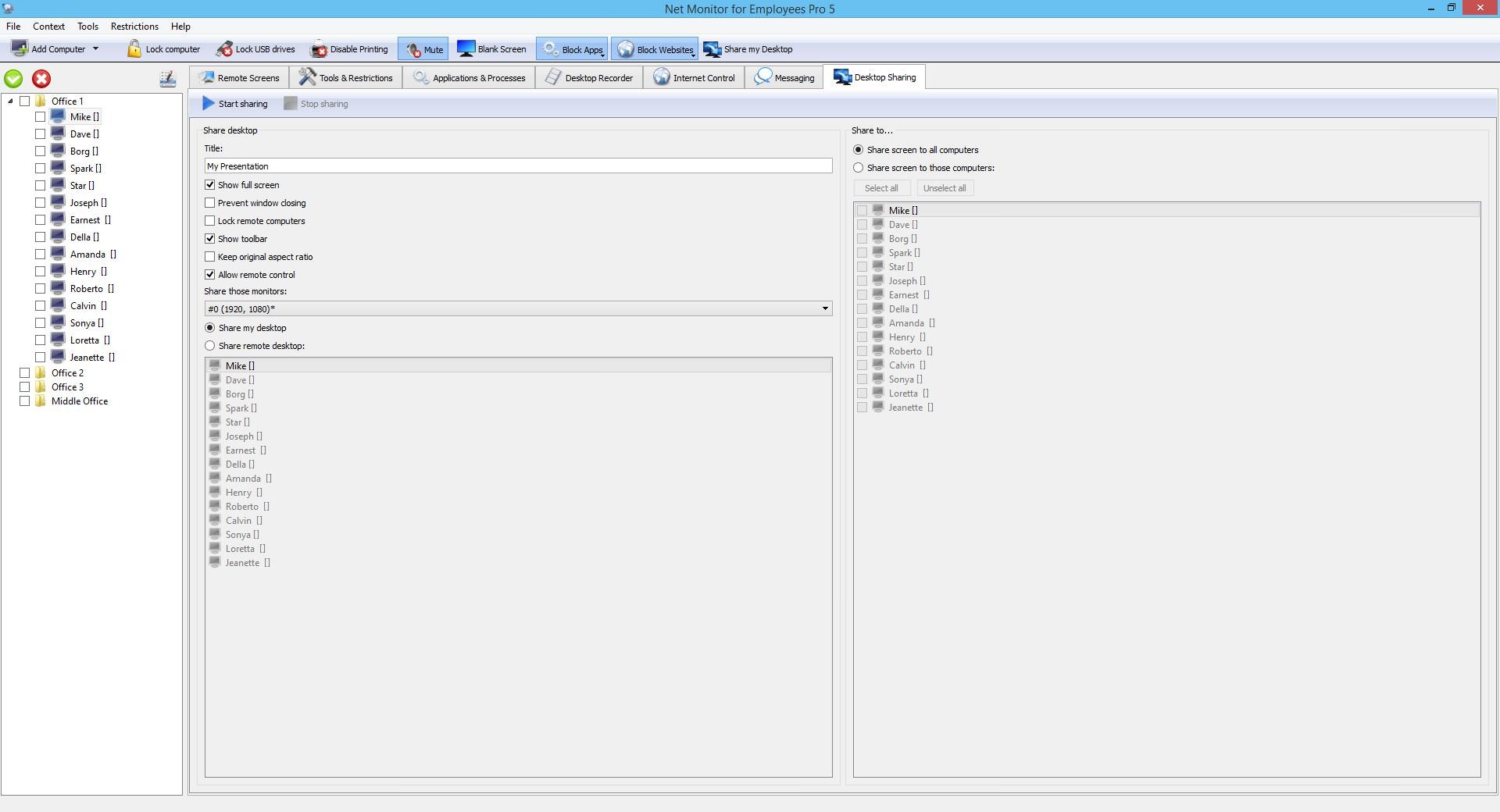
Task: Click Office 3 folder icon
Action: coord(41,386)
